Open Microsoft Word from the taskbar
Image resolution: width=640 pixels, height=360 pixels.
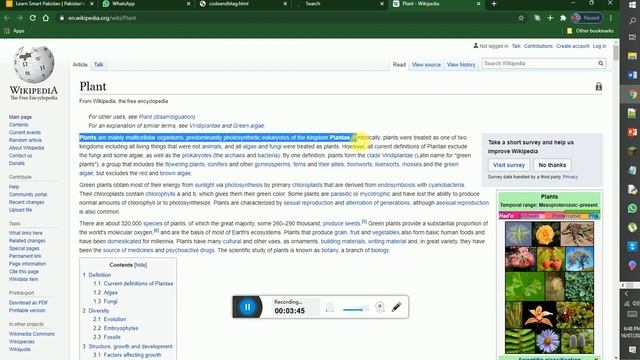pos(632,75)
